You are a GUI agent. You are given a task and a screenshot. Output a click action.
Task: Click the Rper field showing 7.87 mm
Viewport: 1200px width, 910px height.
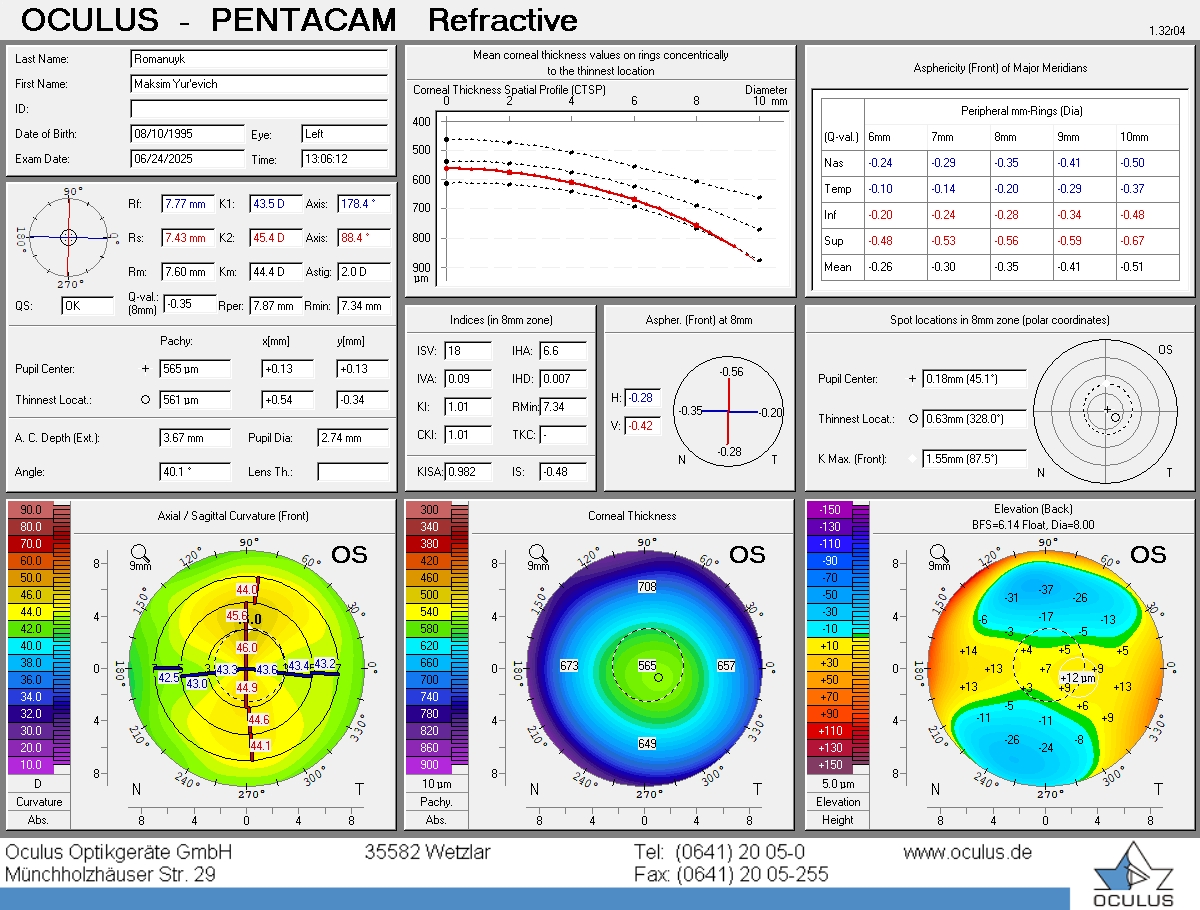(276, 306)
